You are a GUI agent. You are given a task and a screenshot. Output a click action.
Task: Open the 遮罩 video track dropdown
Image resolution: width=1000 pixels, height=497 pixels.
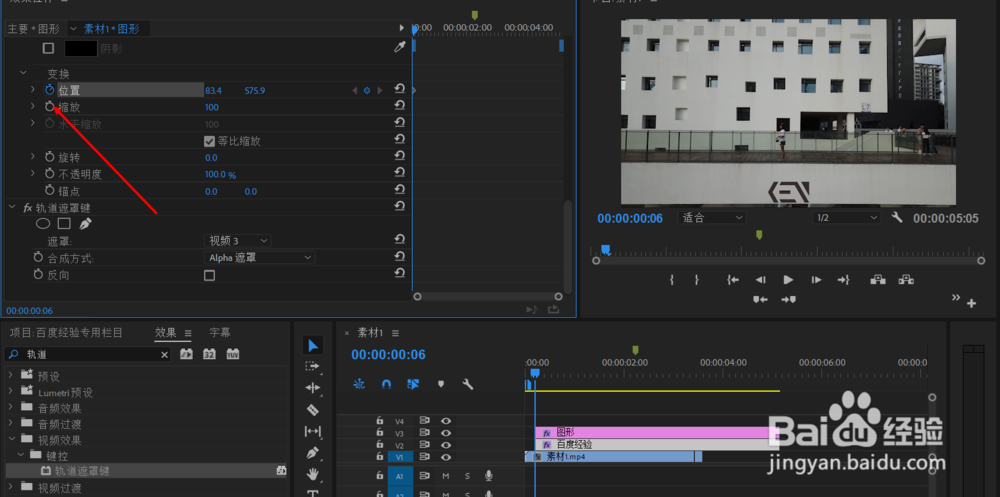coord(238,241)
